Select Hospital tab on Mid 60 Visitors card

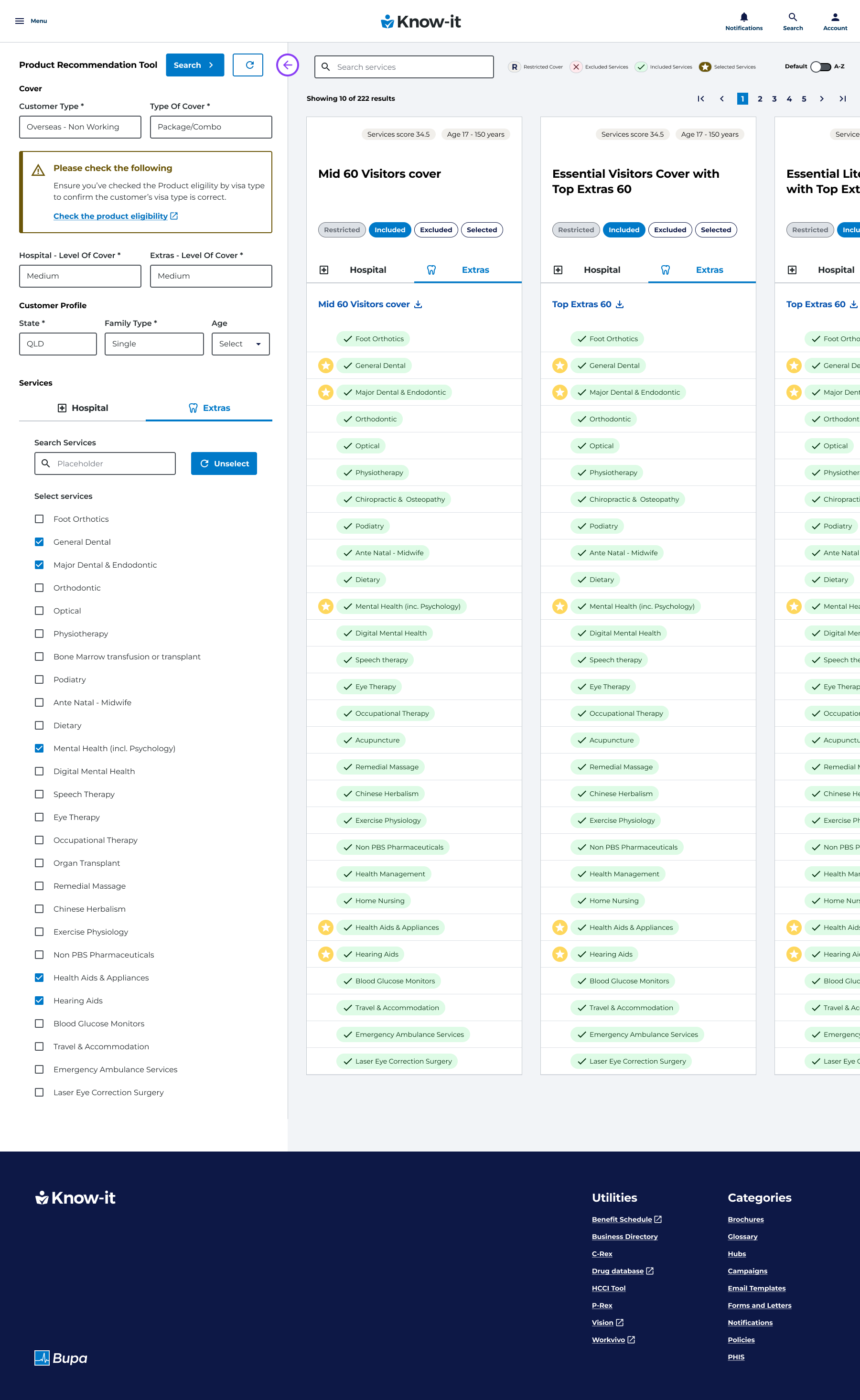pyautogui.click(x=360, y=270)
